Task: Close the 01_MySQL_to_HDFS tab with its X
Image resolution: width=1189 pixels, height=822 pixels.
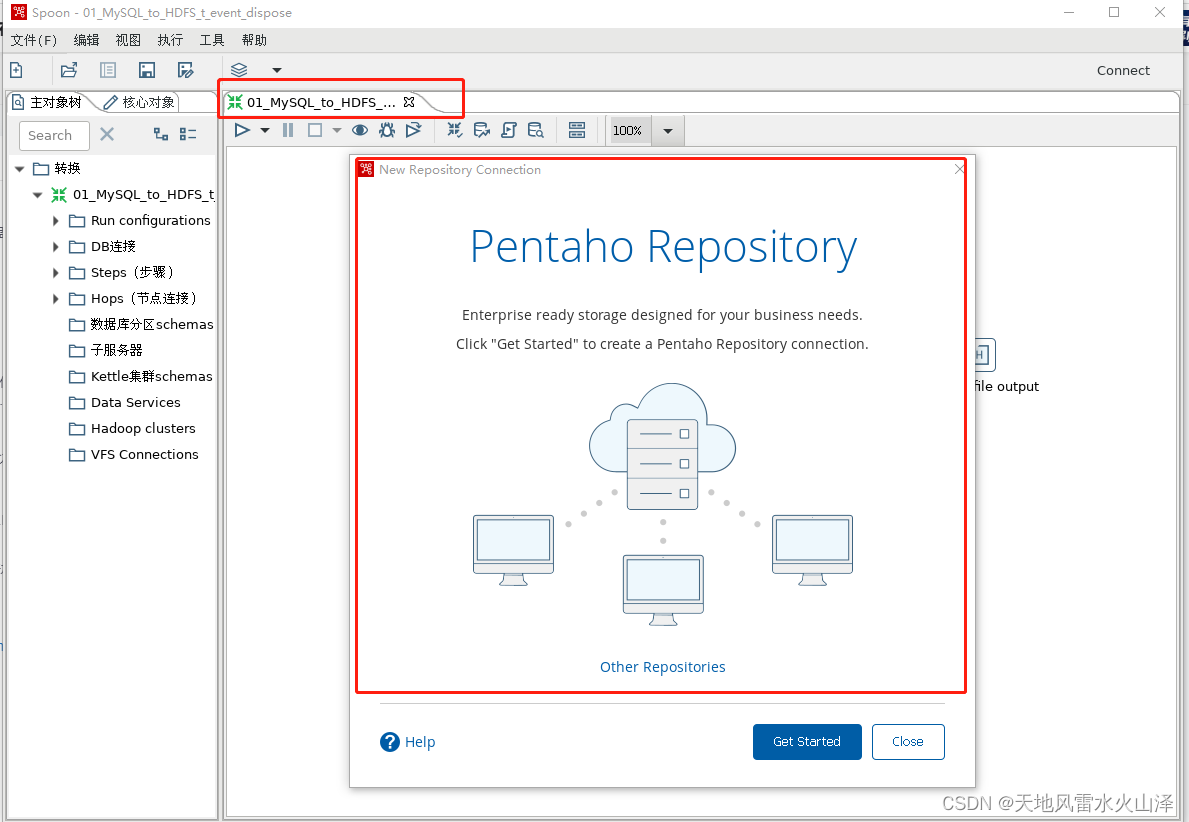Action: tap(409, 102)
